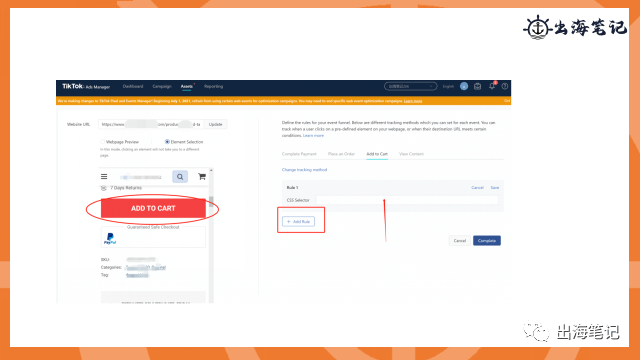Click the PayPal logo
Viewport: 640px width, 360px height.
(x=110, y=238)
